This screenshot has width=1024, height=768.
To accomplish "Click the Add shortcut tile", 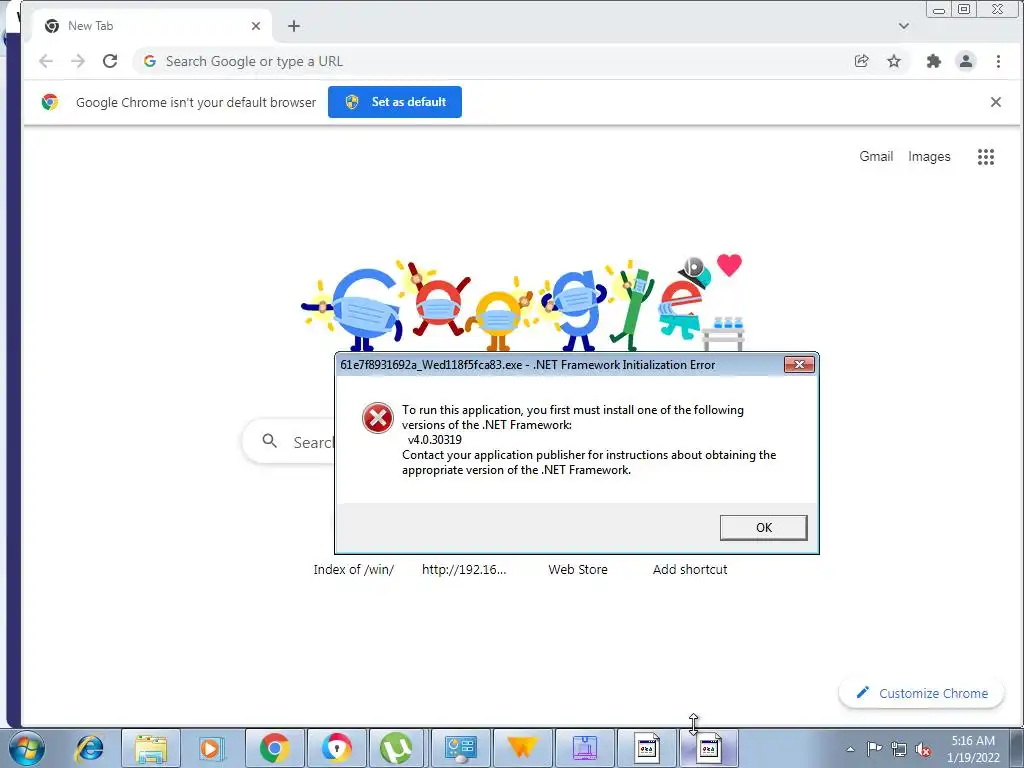I will [x=690, y=569].
